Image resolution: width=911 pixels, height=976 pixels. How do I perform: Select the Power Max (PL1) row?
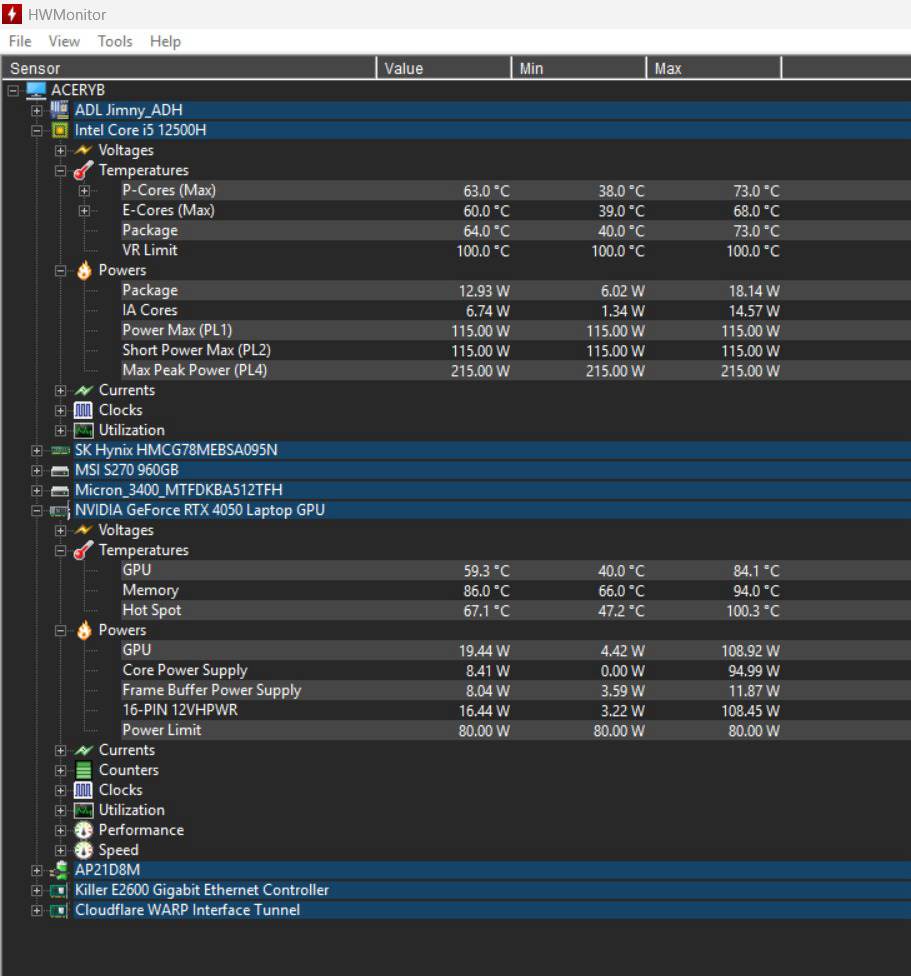516,330
